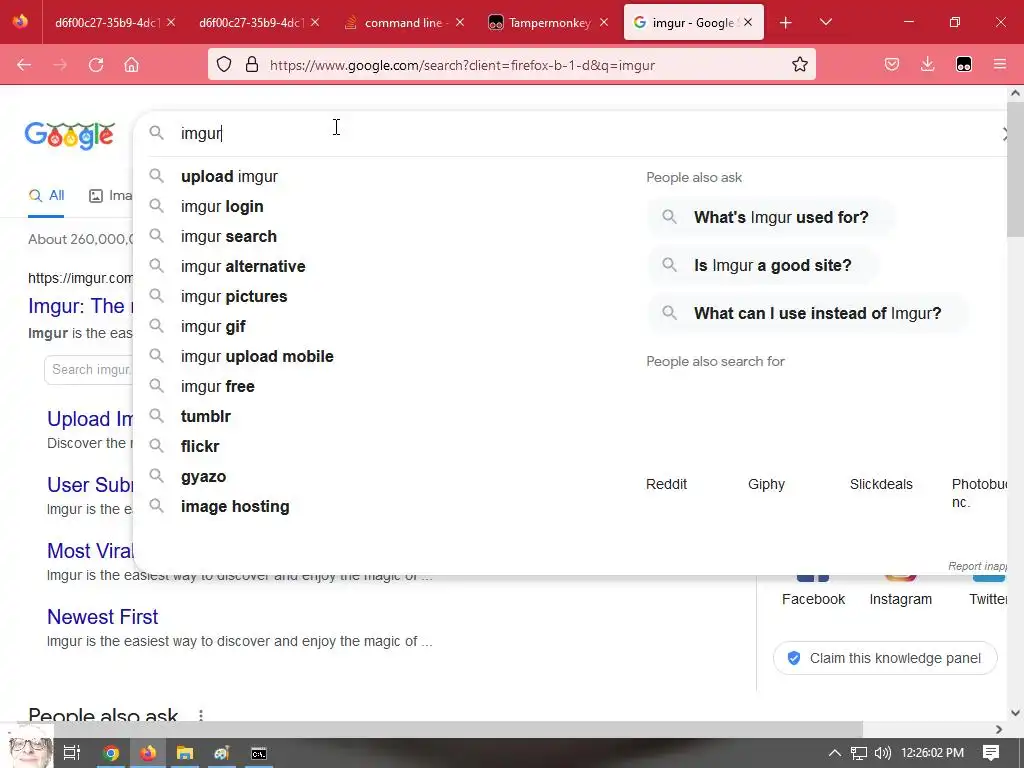Click the address bar URL

point(462,65)
